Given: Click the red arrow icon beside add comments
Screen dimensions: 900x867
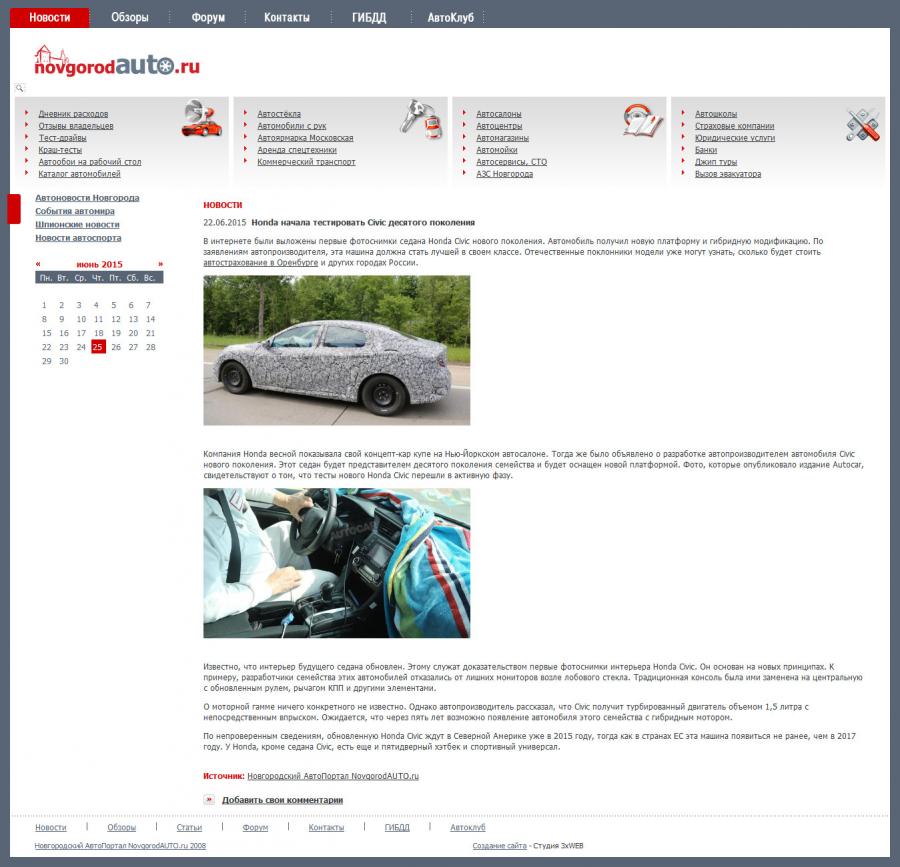Looking at the screenshot, I should [x=209, y=800].
